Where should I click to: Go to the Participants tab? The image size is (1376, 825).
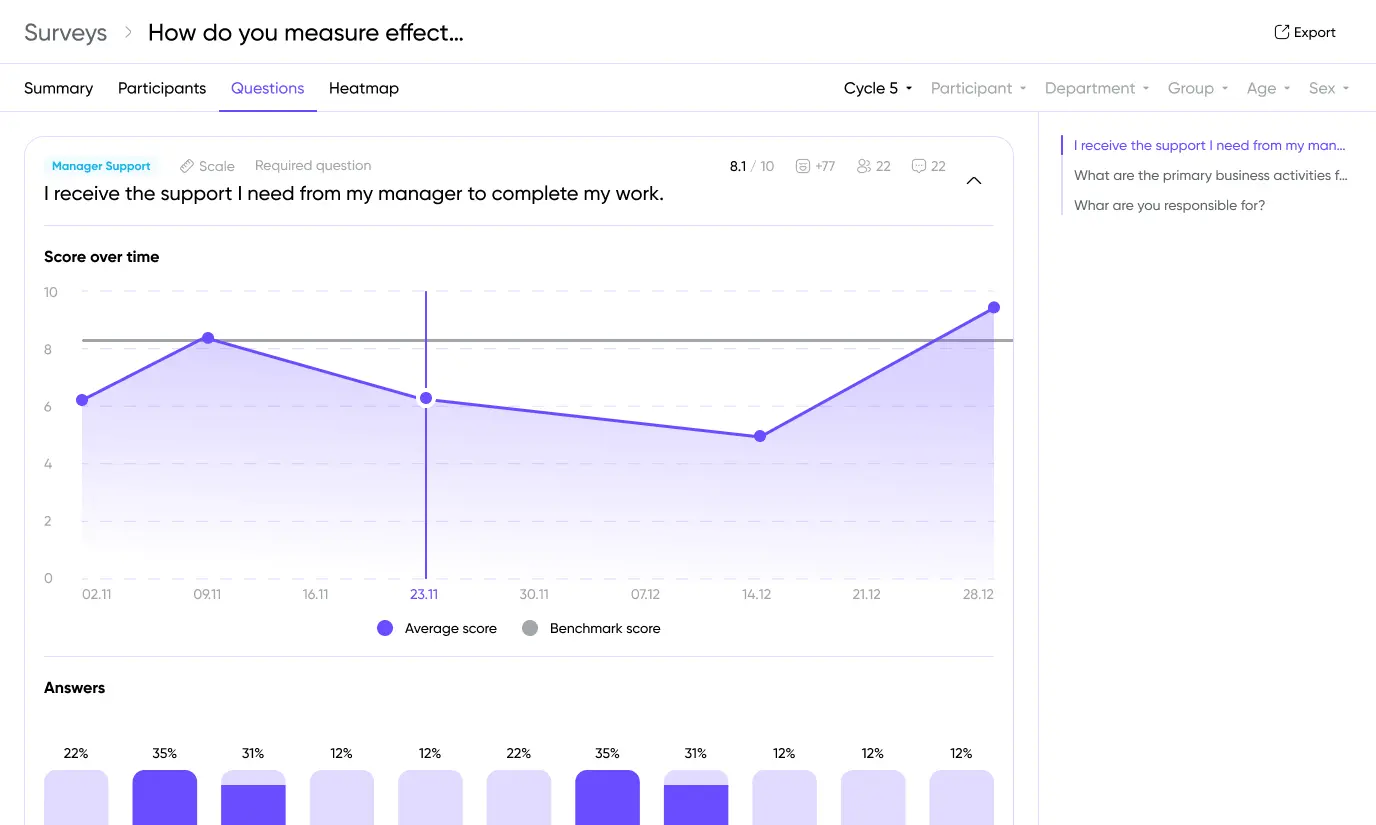[162, 88]
